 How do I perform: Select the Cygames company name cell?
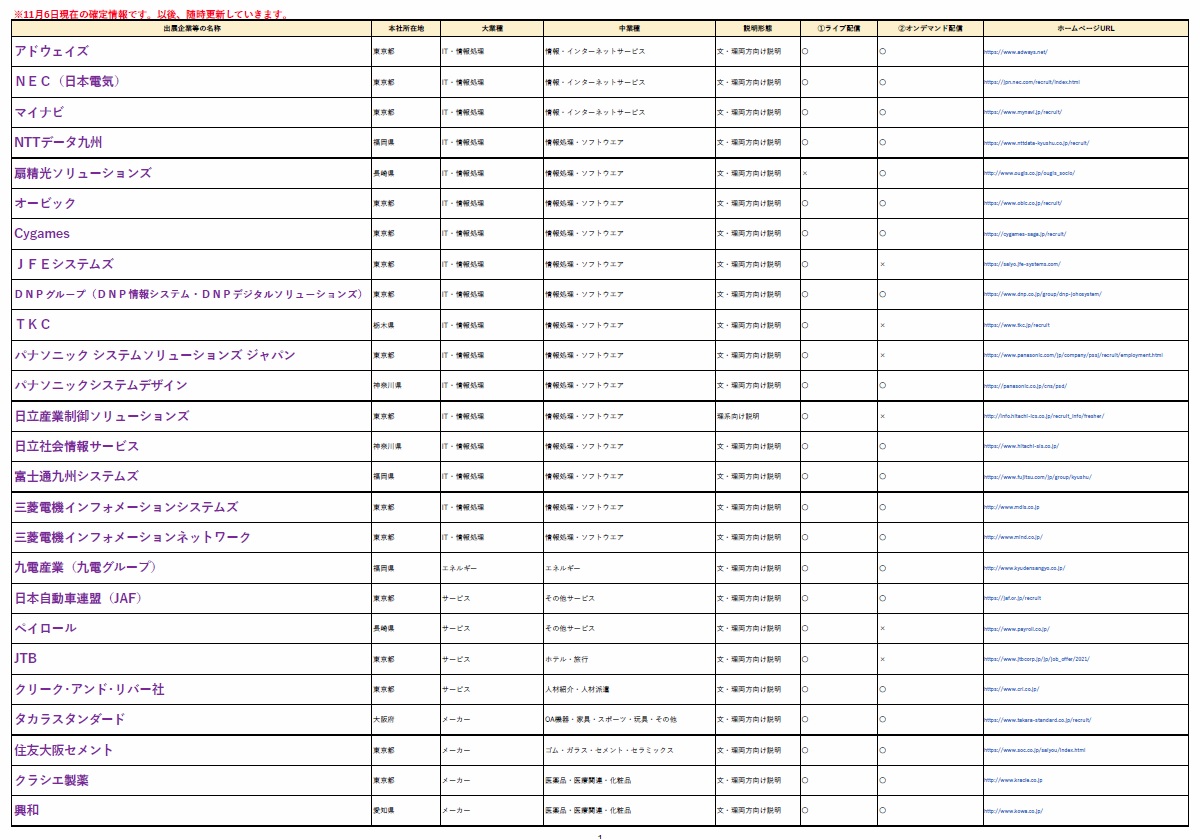(x=192, y=234)
